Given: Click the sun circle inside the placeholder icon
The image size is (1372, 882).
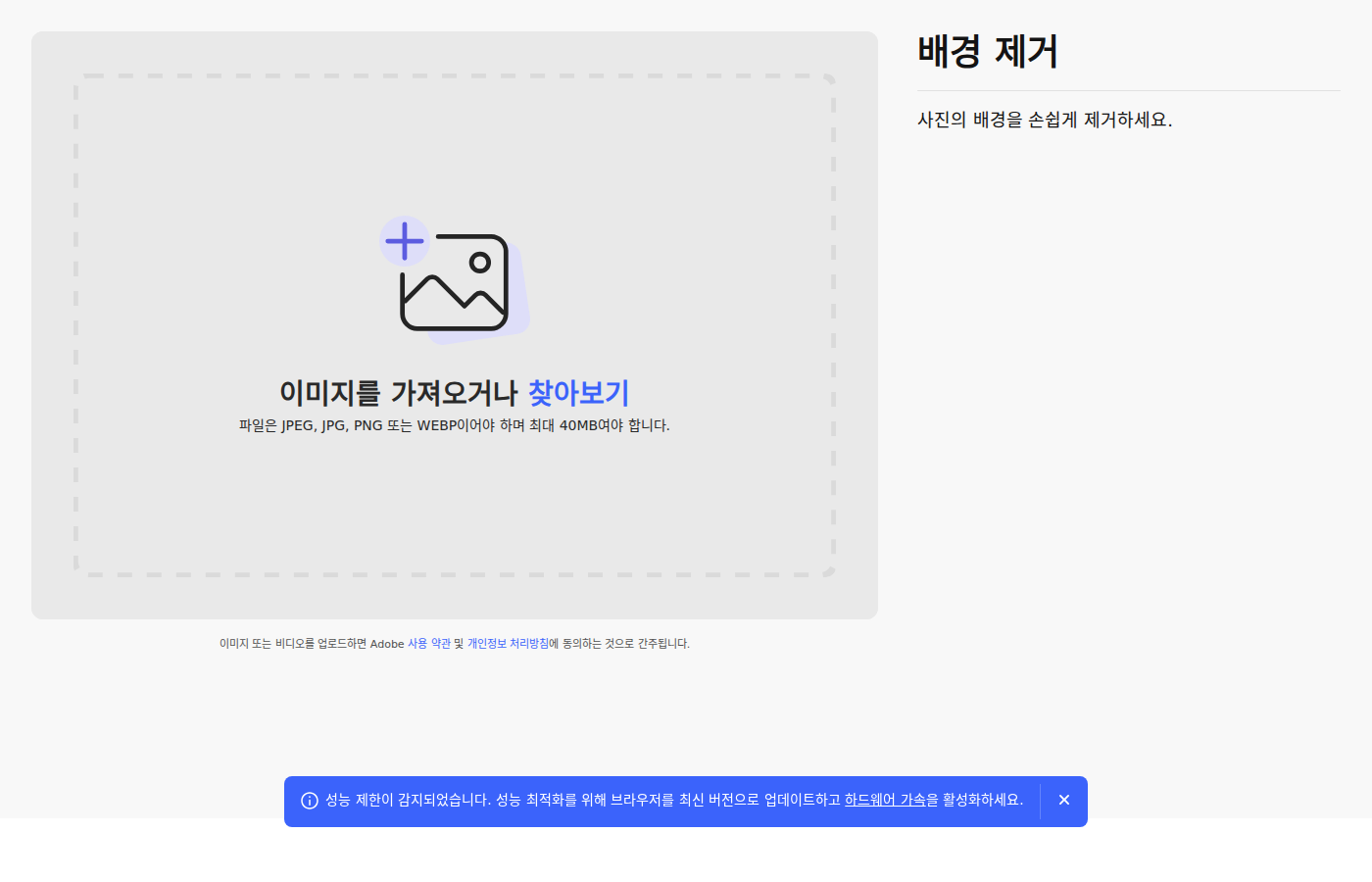Looking at the screenshot, I should (480, 262).
